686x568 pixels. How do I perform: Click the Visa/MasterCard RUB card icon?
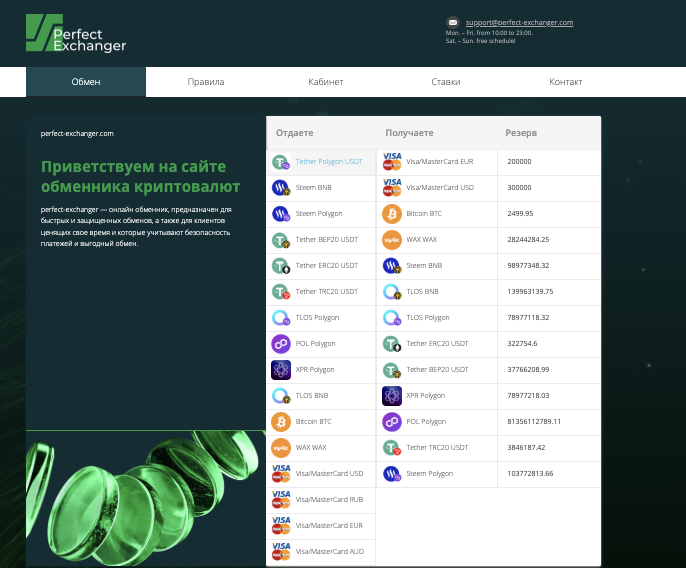tap(281, 500)
